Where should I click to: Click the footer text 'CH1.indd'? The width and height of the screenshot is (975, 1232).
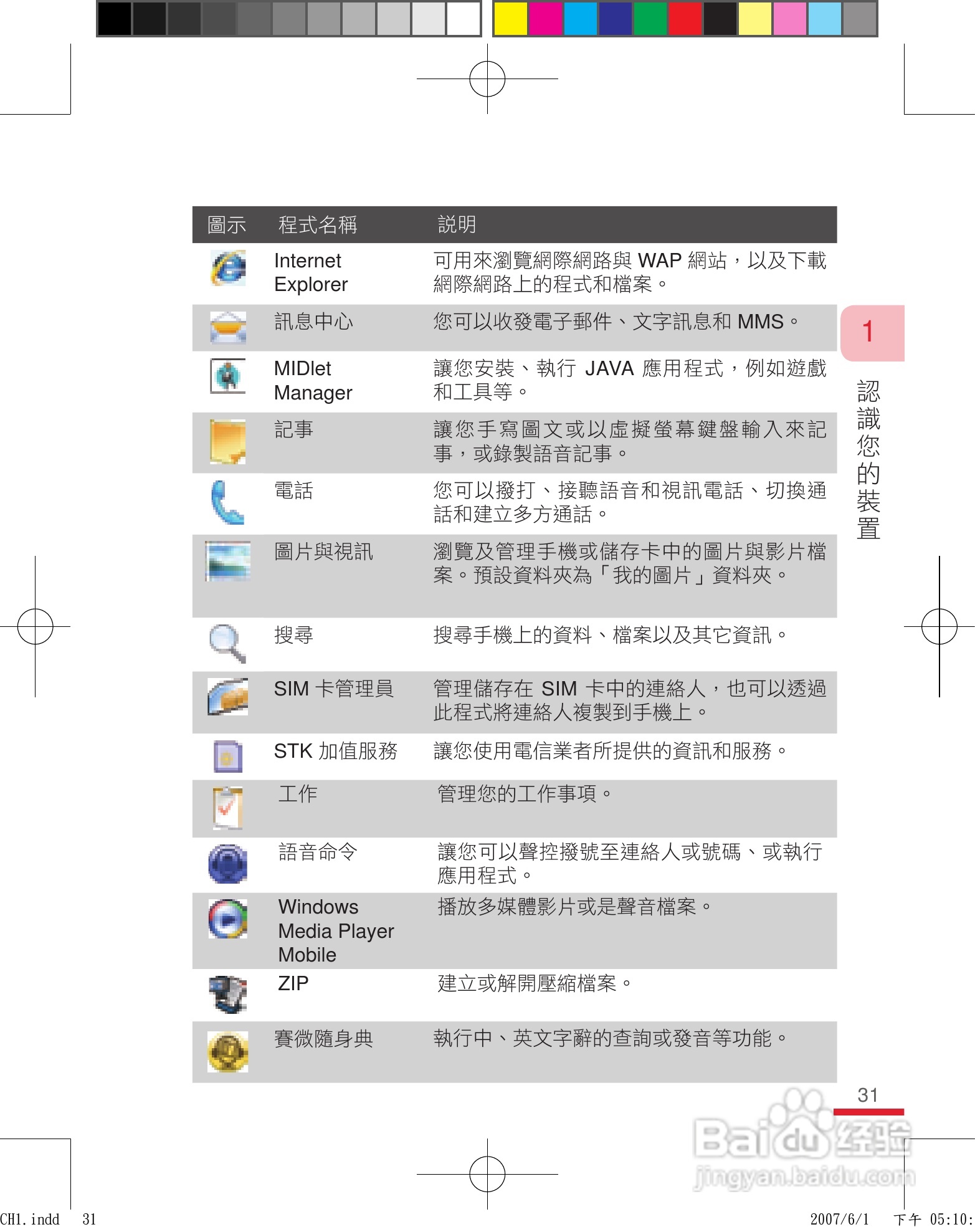coord(30,1220)
